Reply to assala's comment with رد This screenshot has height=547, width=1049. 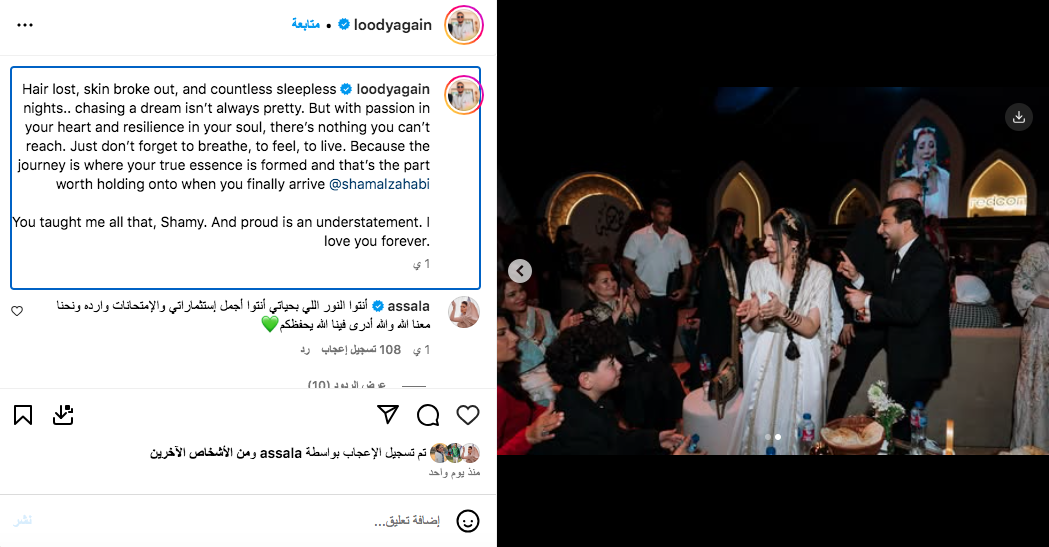pos(305,350)
